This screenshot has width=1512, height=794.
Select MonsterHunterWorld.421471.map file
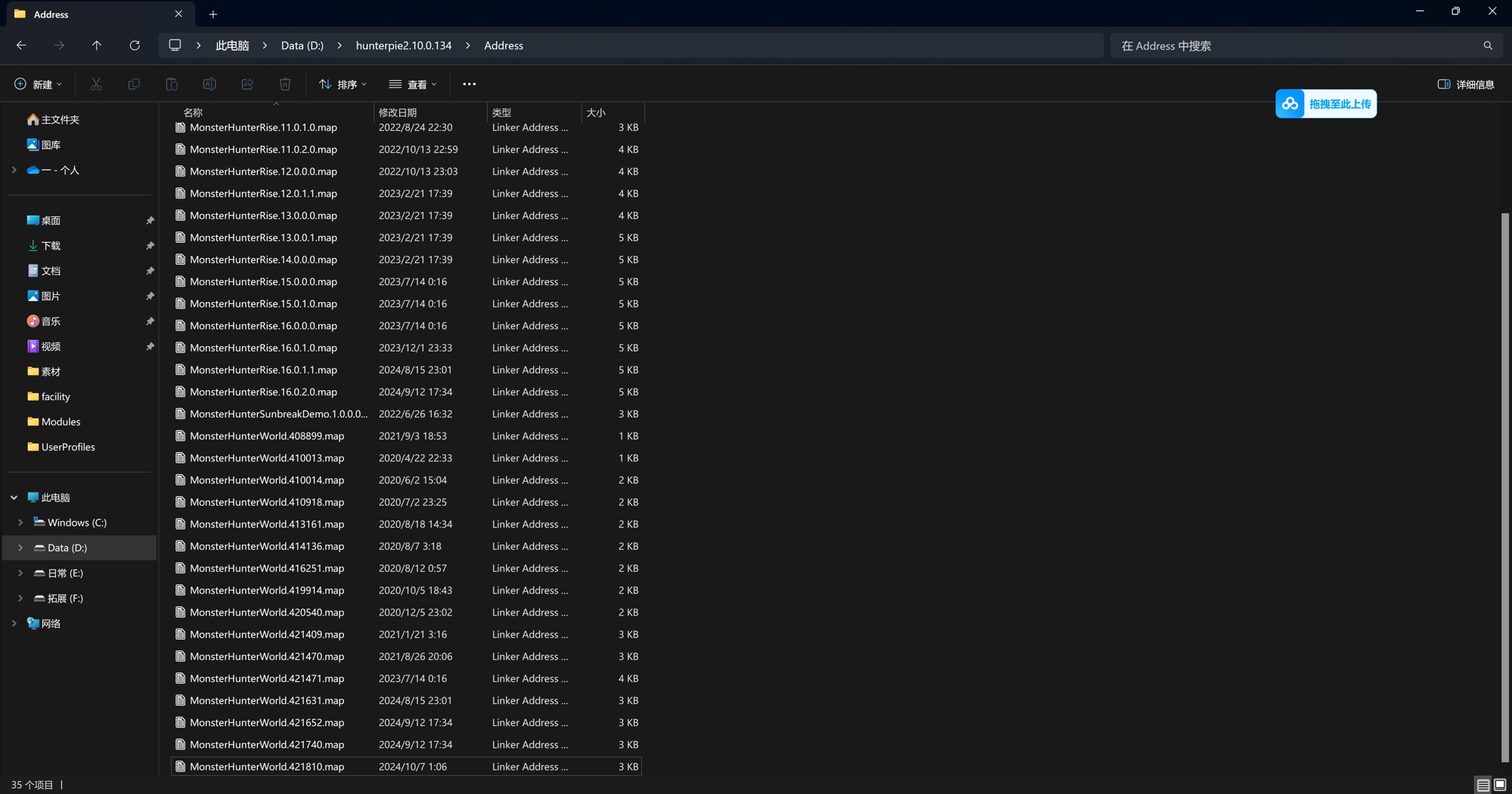pos(407,678)
